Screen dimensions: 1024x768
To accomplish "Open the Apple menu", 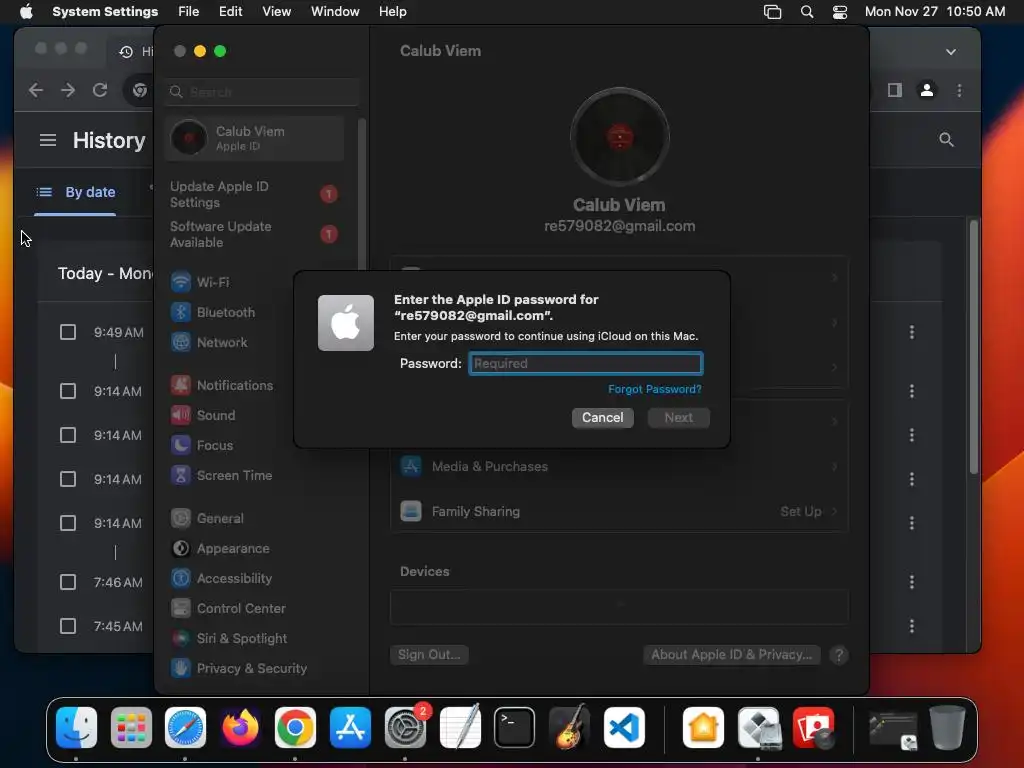I will 26,12.
